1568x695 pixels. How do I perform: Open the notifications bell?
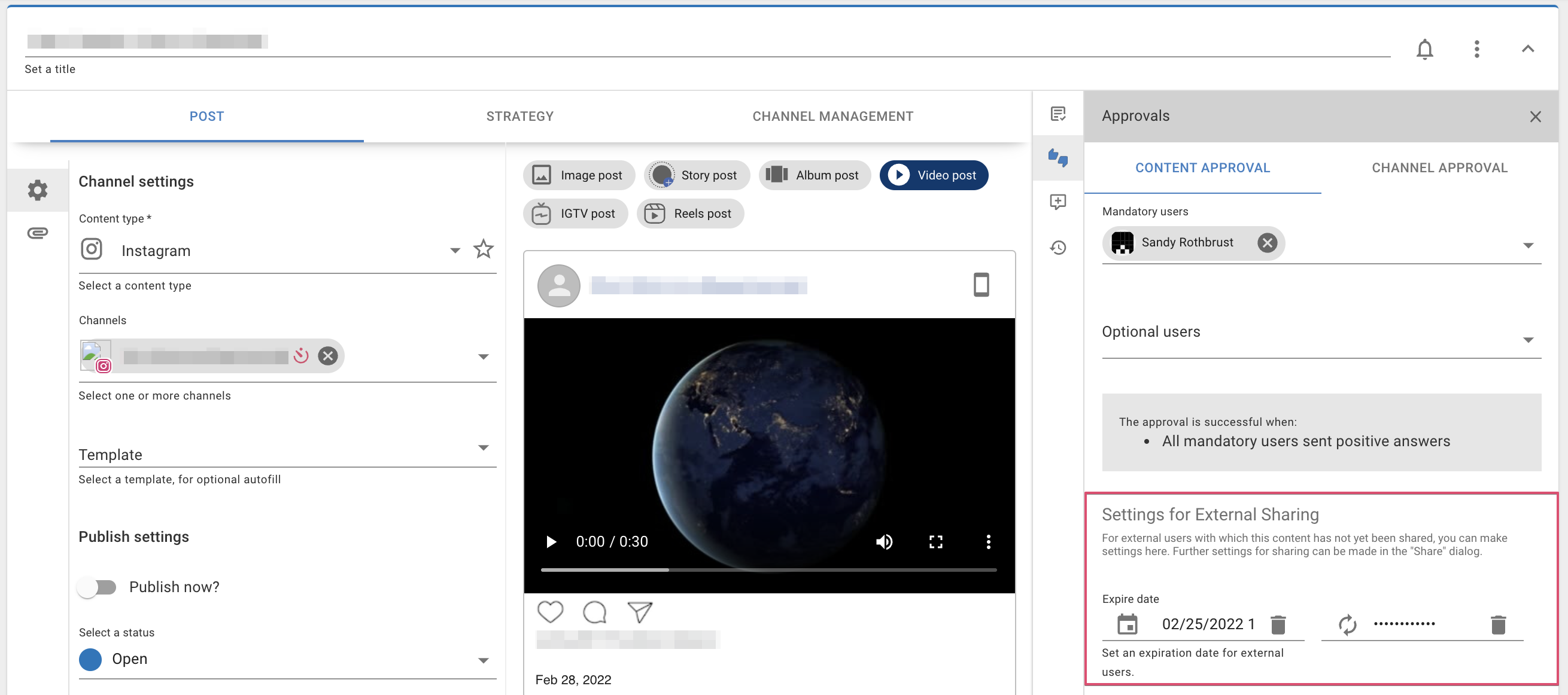pos(1424,48)
